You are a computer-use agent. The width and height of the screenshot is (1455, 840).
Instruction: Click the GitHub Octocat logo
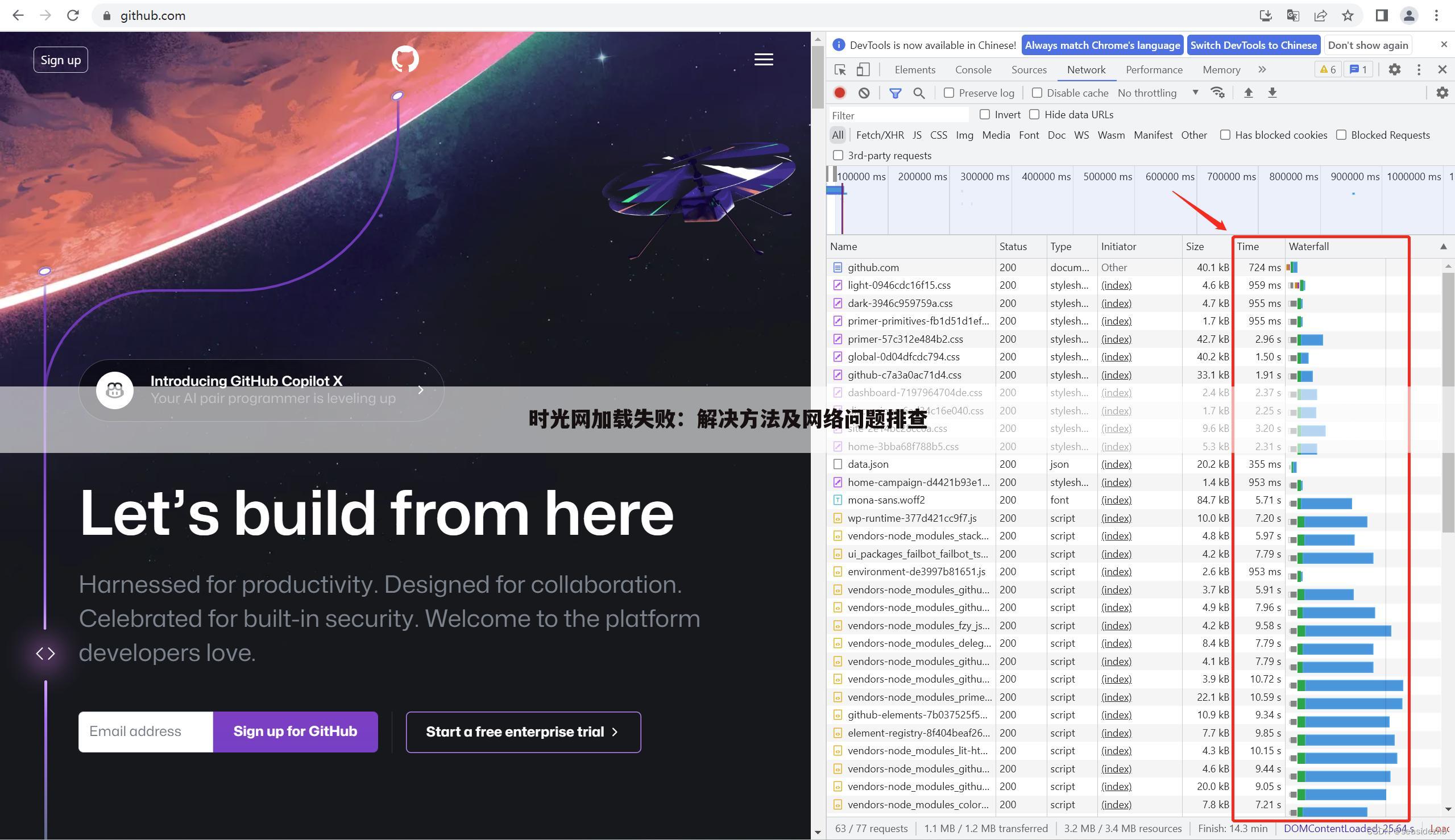coord(405,59)
